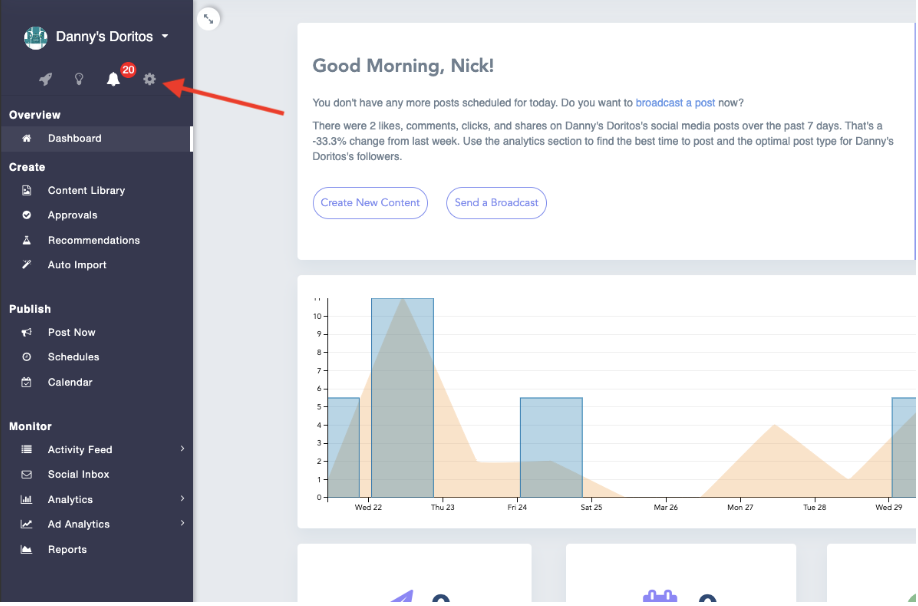Click the Calendar icon in sidebar
The image size is (918, 606).
pos(27,382)
